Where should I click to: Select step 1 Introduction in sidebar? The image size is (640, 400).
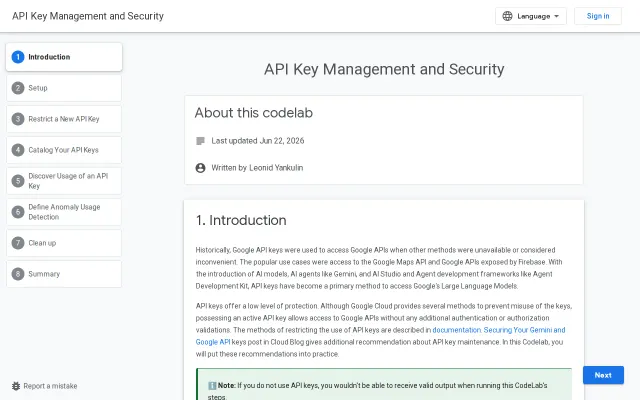tap(64, 57)
